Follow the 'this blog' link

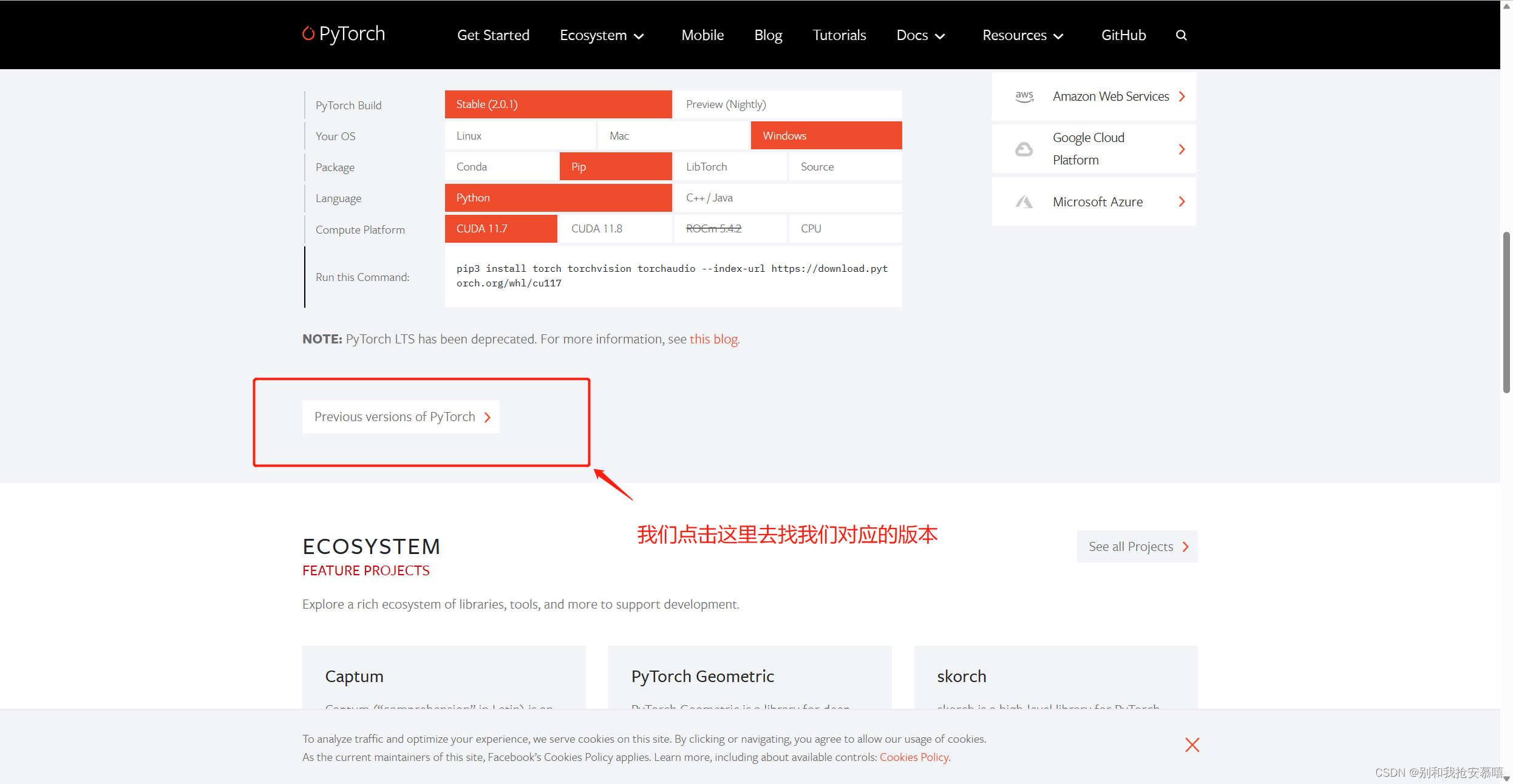713,339
